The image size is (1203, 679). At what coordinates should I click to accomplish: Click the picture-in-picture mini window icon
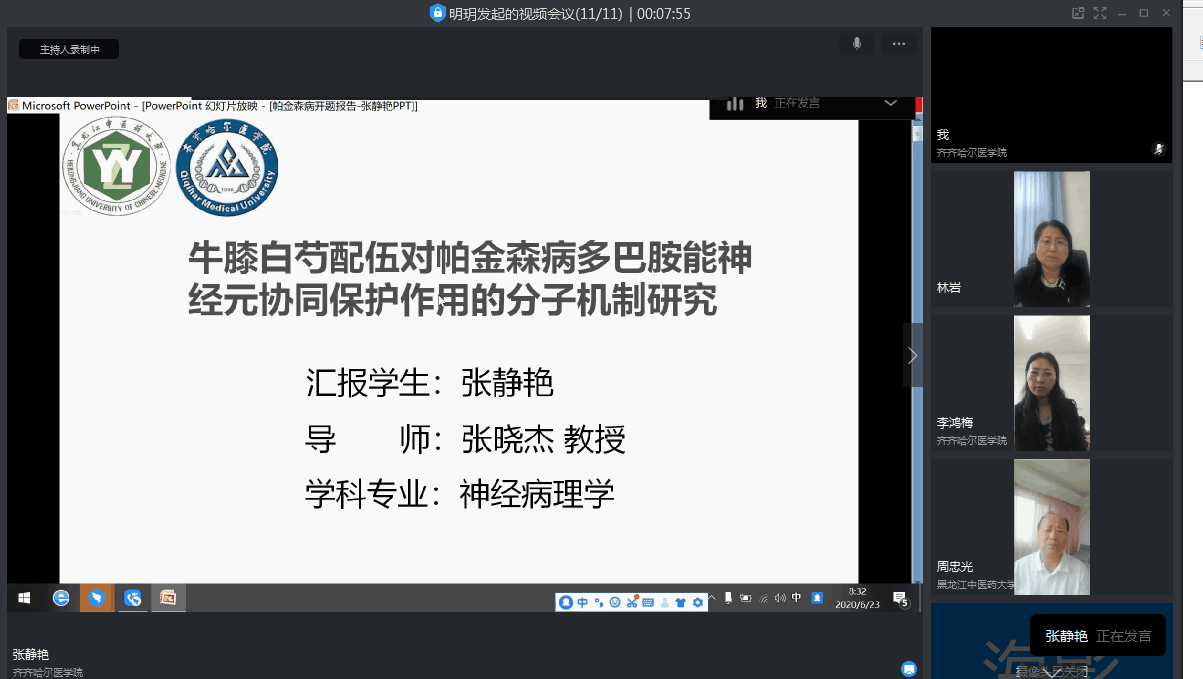click(1078, 13)
